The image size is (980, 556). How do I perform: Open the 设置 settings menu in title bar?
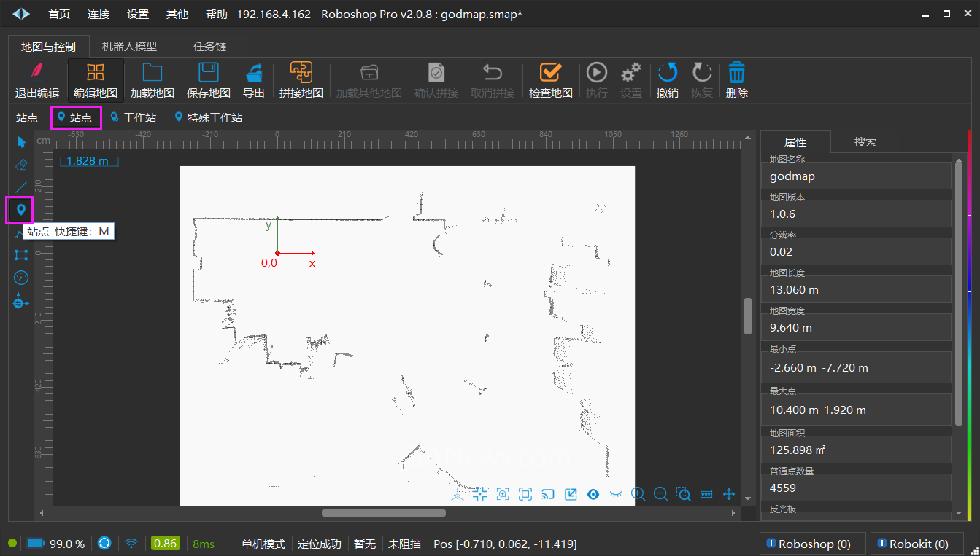138,14
